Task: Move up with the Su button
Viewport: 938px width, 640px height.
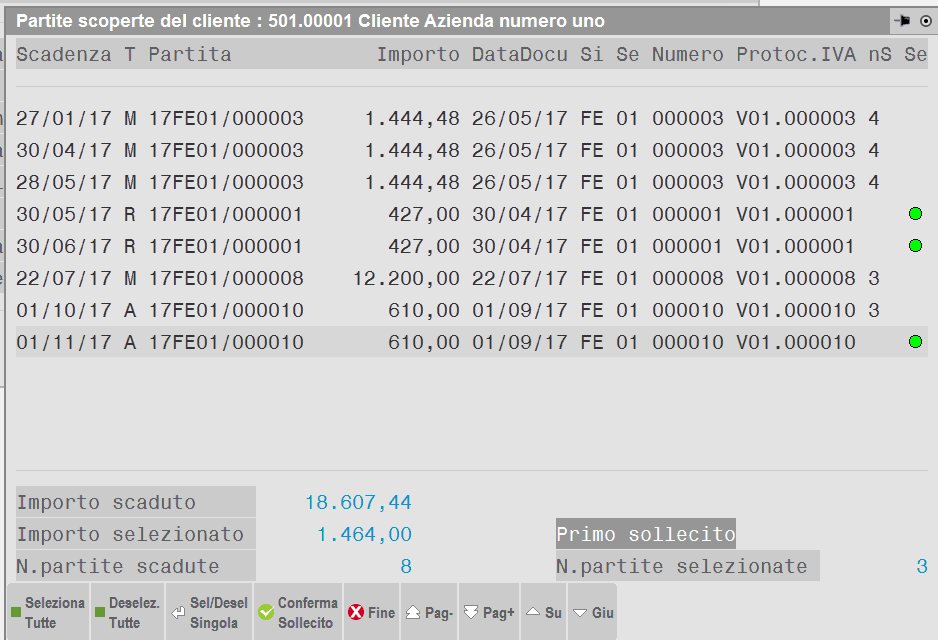Action: [543, 613]
